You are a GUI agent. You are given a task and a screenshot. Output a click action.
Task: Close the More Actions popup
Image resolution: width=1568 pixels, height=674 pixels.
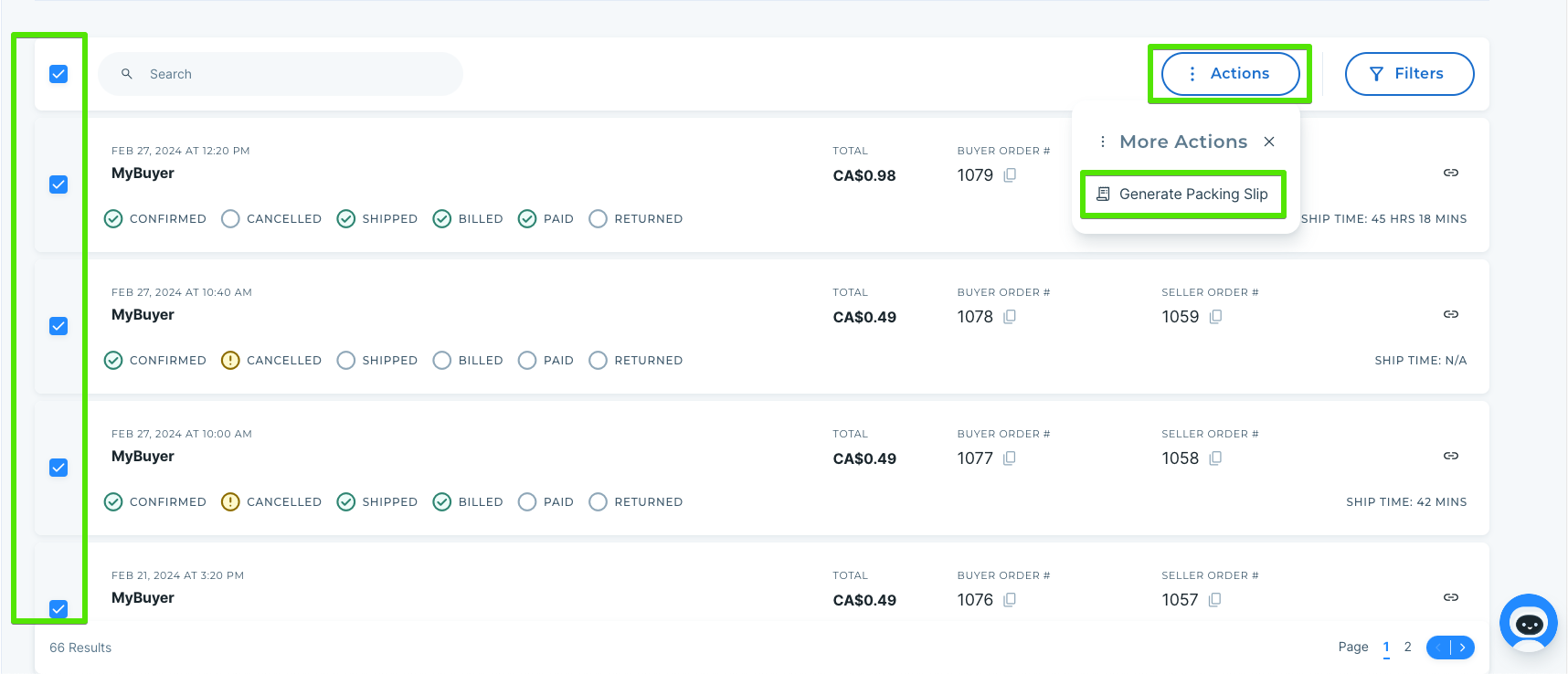1269,142
